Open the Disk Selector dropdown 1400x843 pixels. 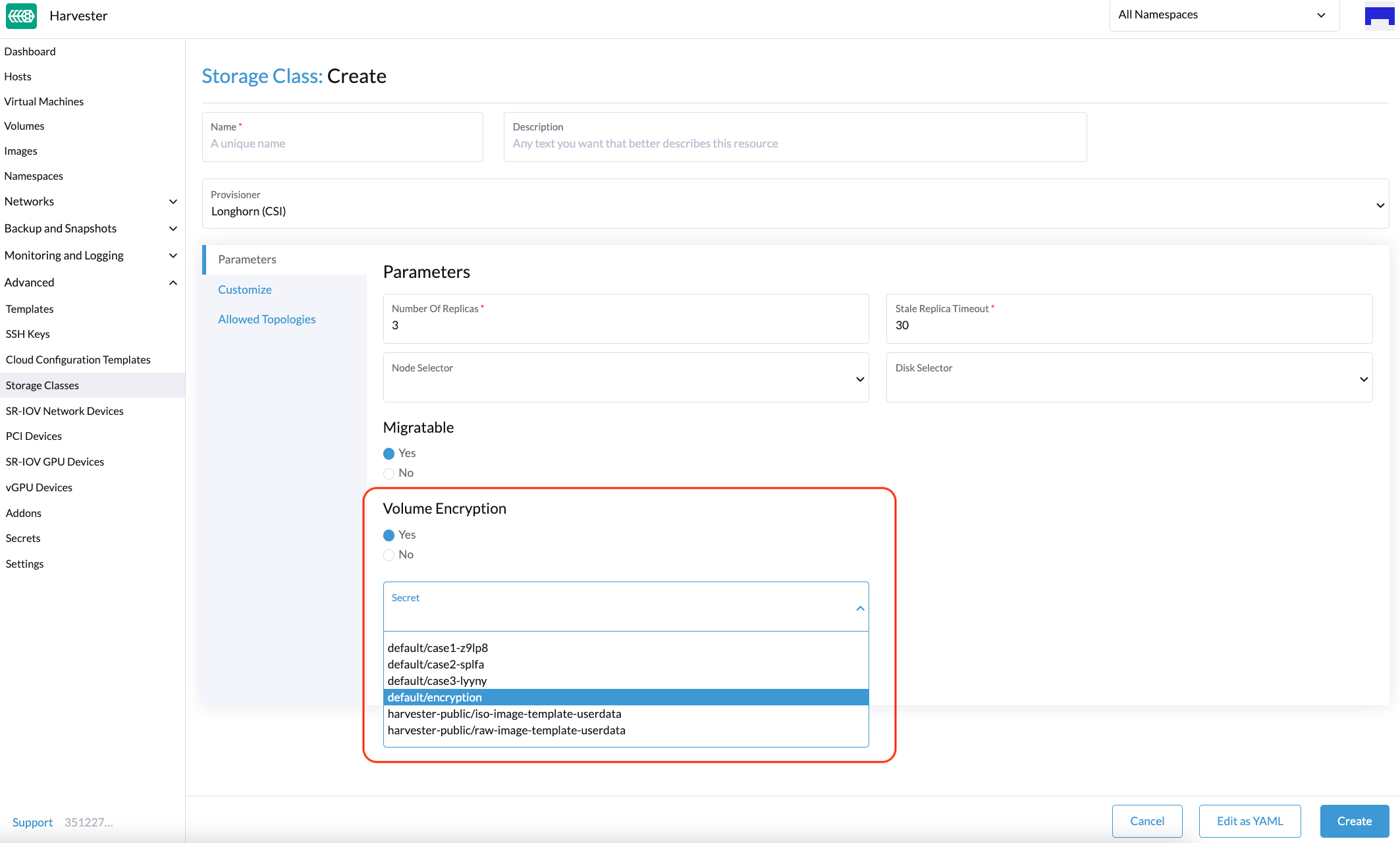click(x=1128, y=377)
